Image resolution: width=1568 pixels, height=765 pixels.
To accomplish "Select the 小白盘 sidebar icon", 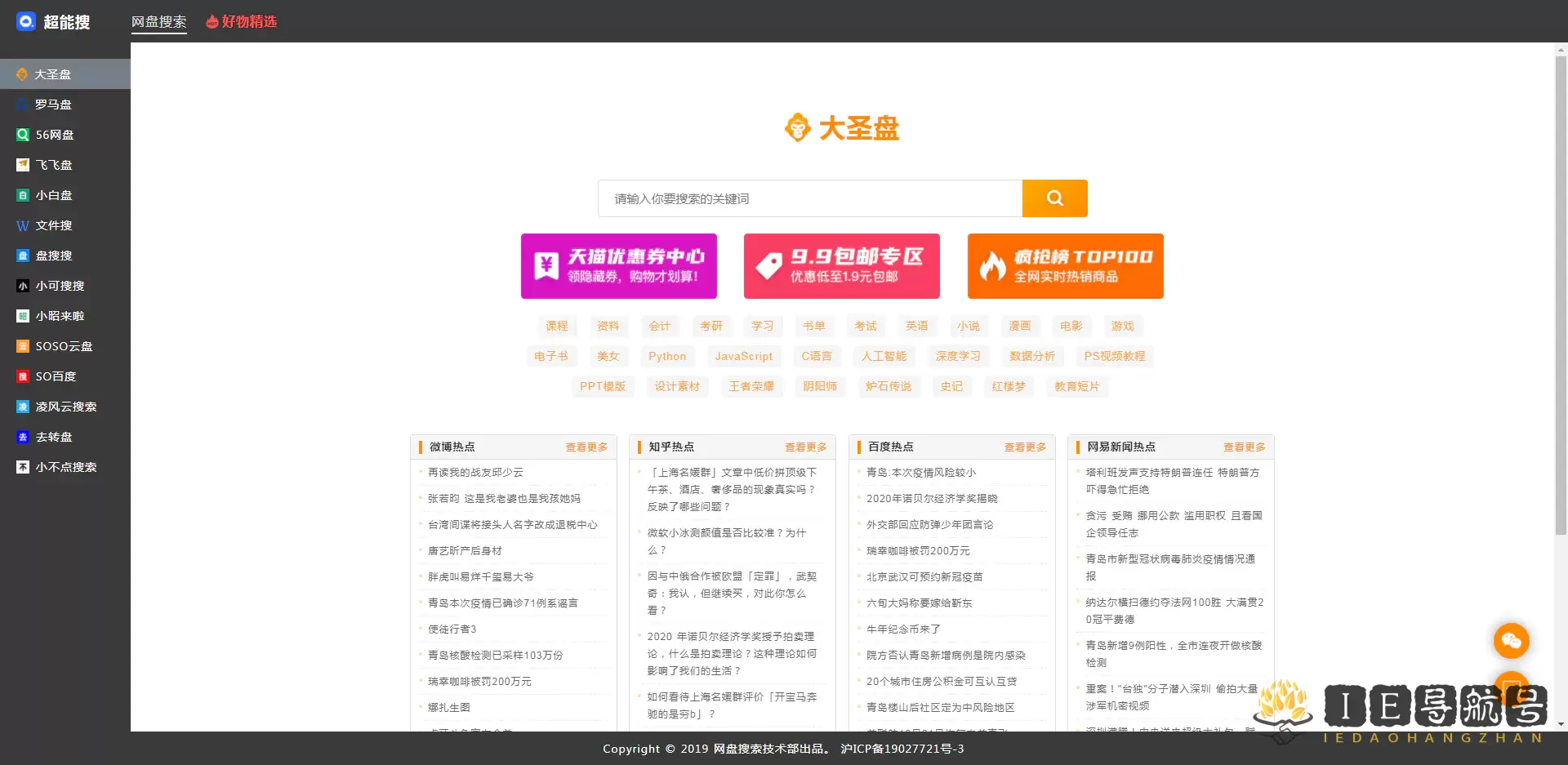I will click(23, 195).
